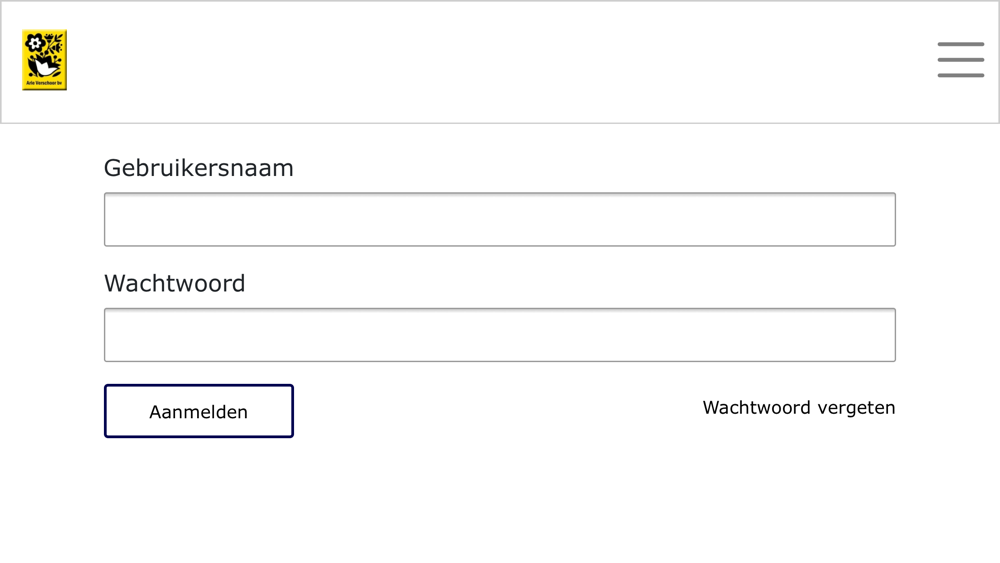
Task: Click the top line of the hamburger icon
Action: point(960,44)
